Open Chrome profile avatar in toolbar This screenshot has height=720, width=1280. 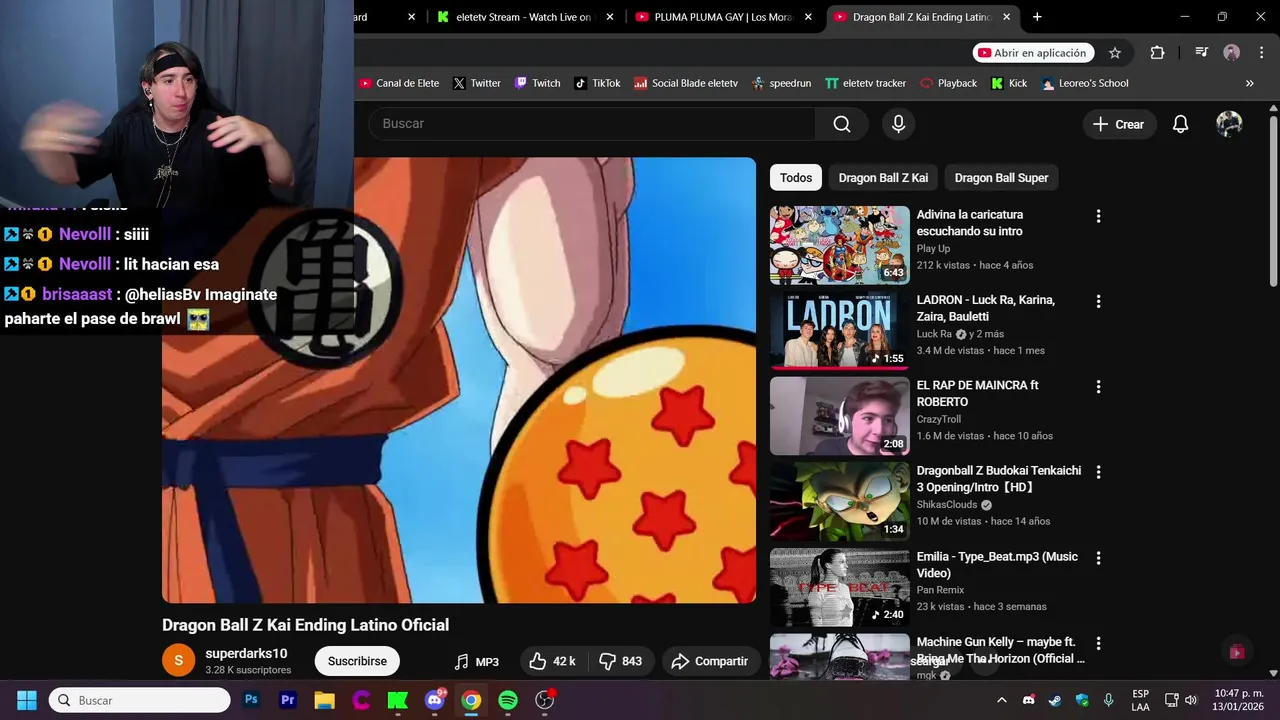[x=1232, y=53]
